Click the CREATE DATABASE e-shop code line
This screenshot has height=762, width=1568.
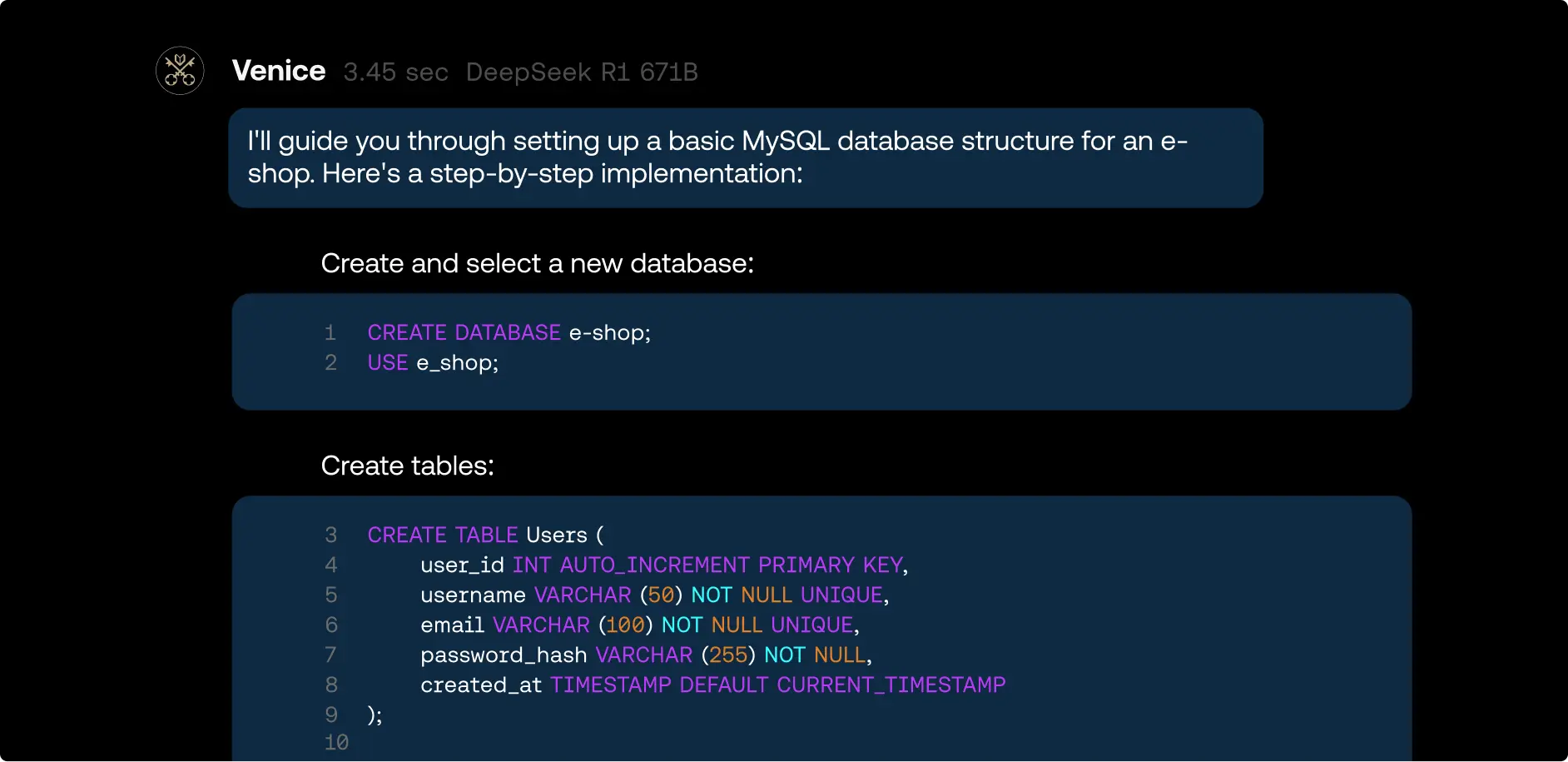(509, 332)
